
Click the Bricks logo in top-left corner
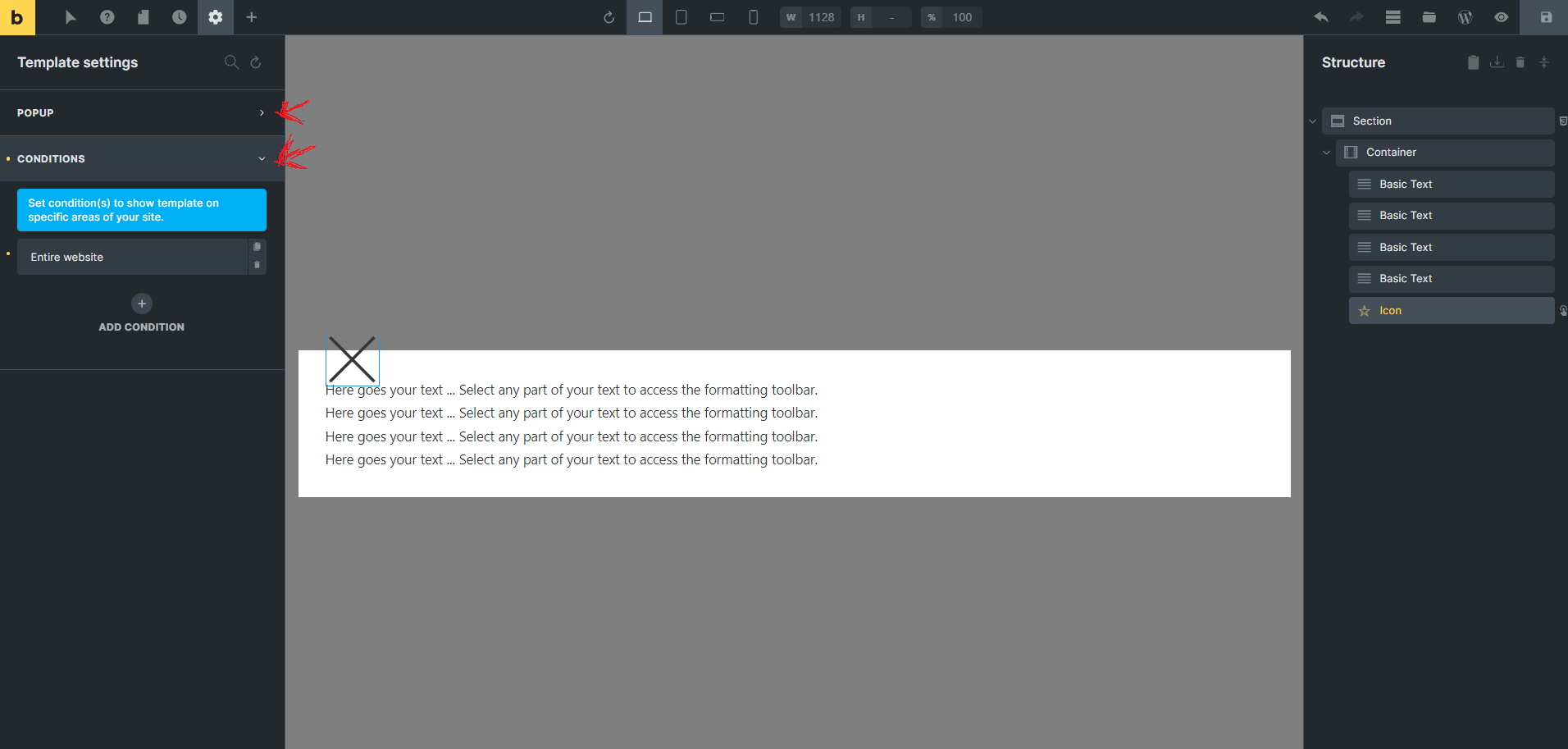tap(17, 17)
